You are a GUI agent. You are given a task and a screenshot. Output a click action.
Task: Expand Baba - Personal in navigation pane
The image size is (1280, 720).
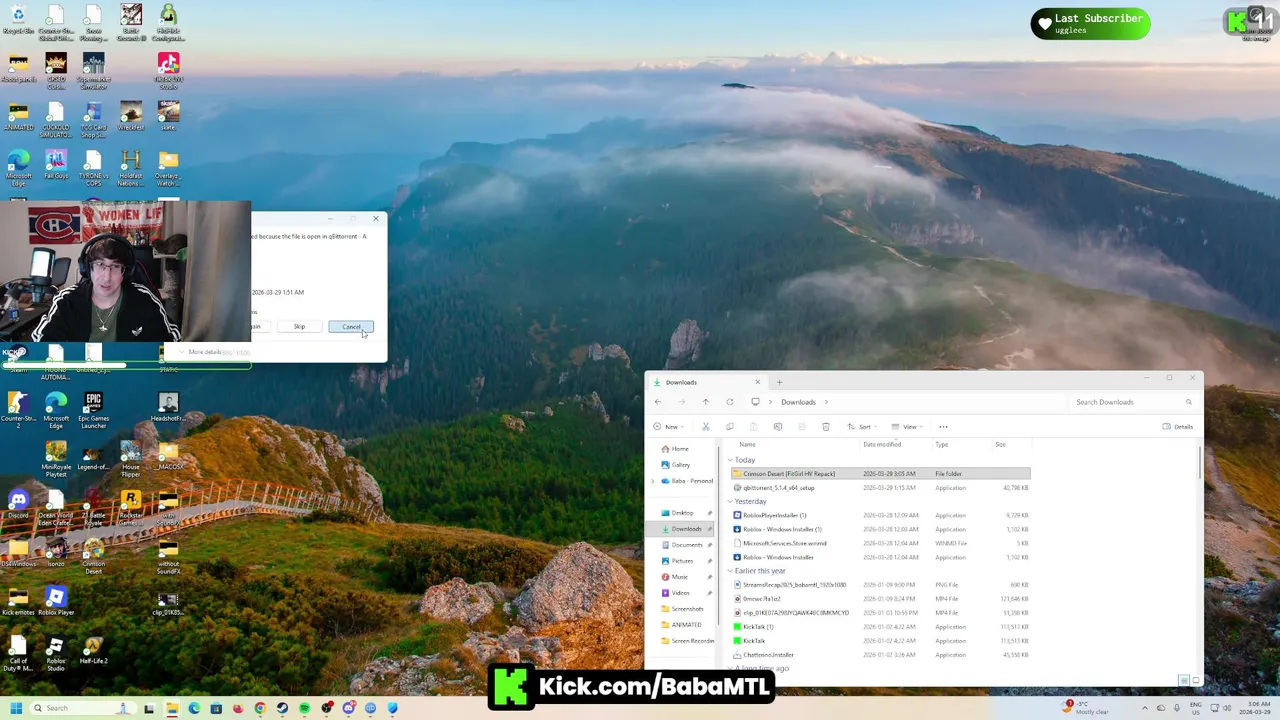[x=654, y=481]
